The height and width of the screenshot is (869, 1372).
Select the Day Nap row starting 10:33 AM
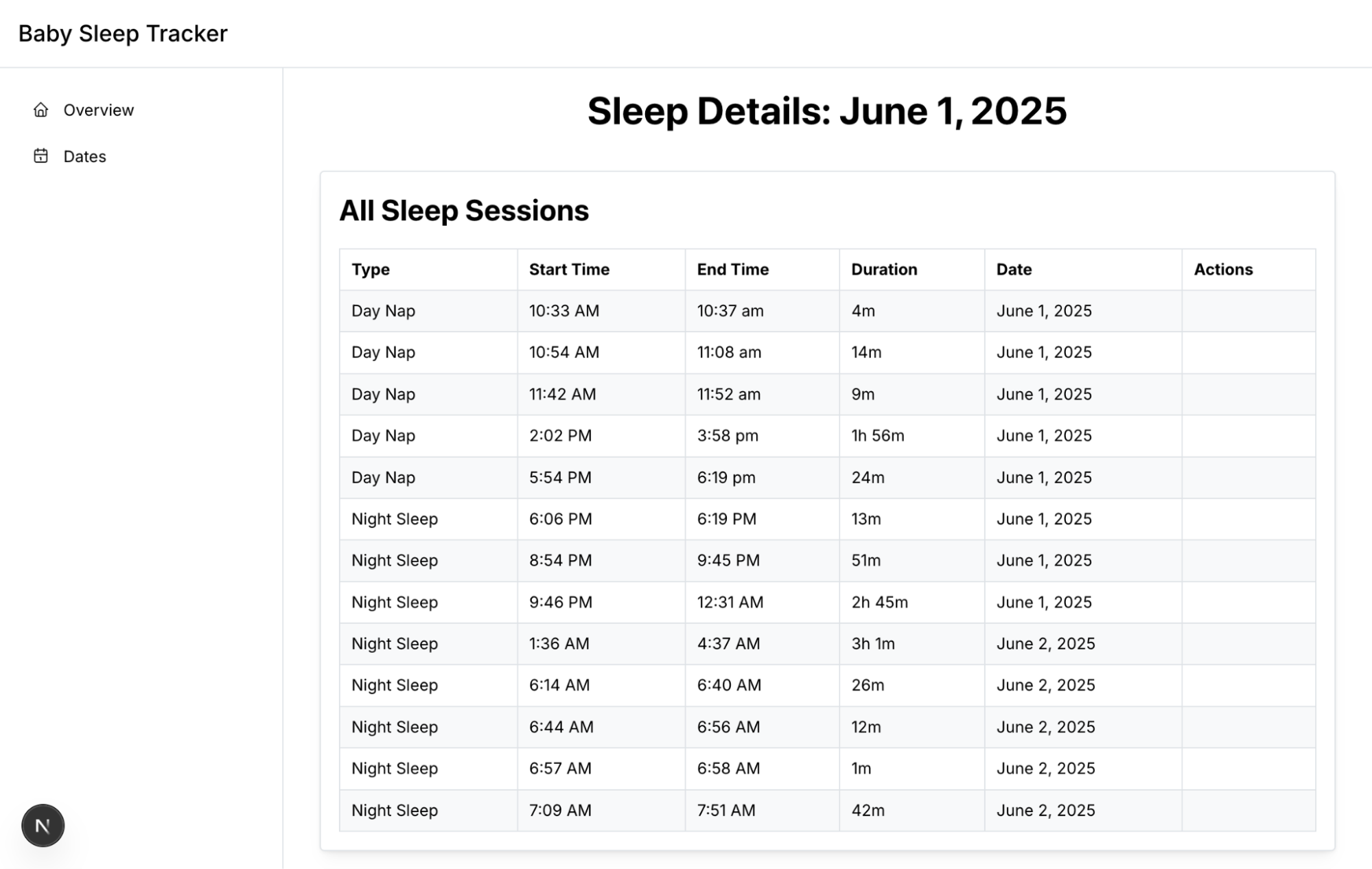click(827, 311)
